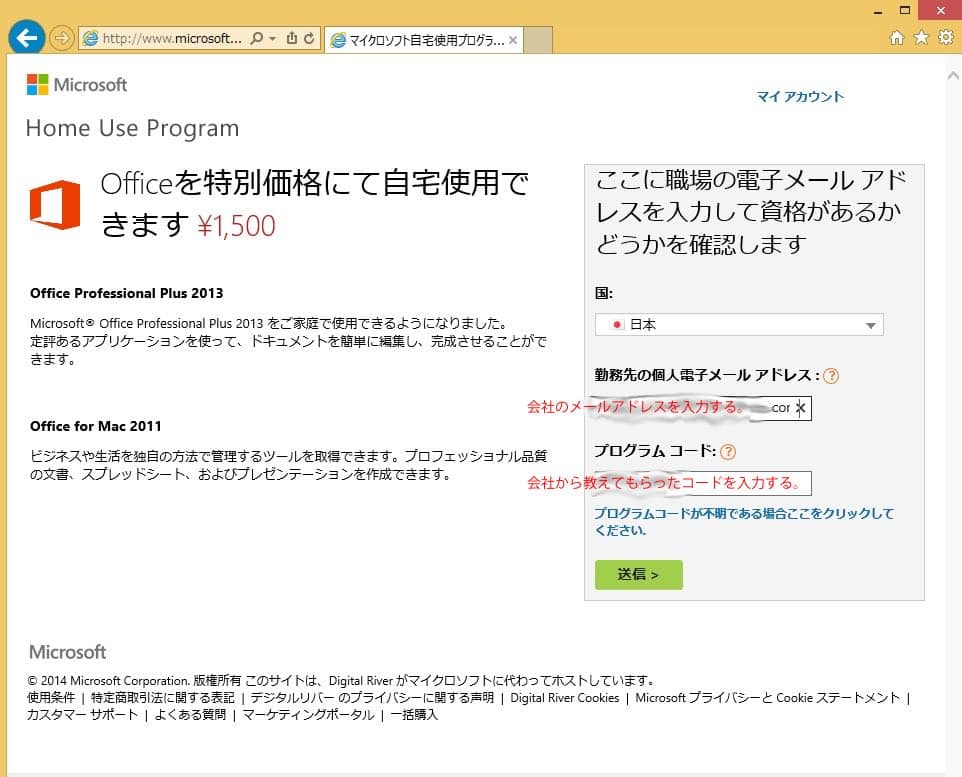Image resolution: width=962 pixels, height=777 pixels.
Task: Clear the email field with its X button
Action: tap(800, 408)
